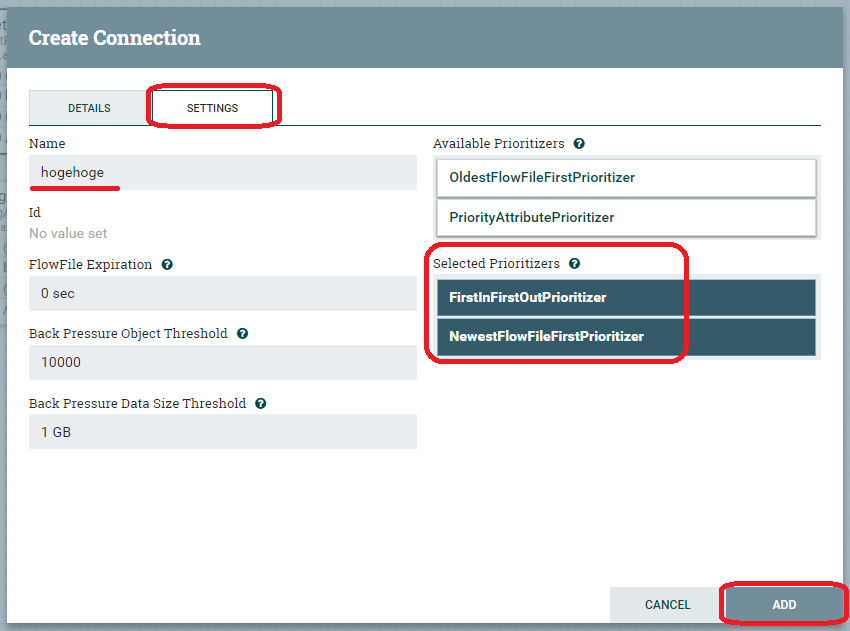The image size is (850, 631).
Task: Click the Create Connection dialog title
Action: (114, 38)
